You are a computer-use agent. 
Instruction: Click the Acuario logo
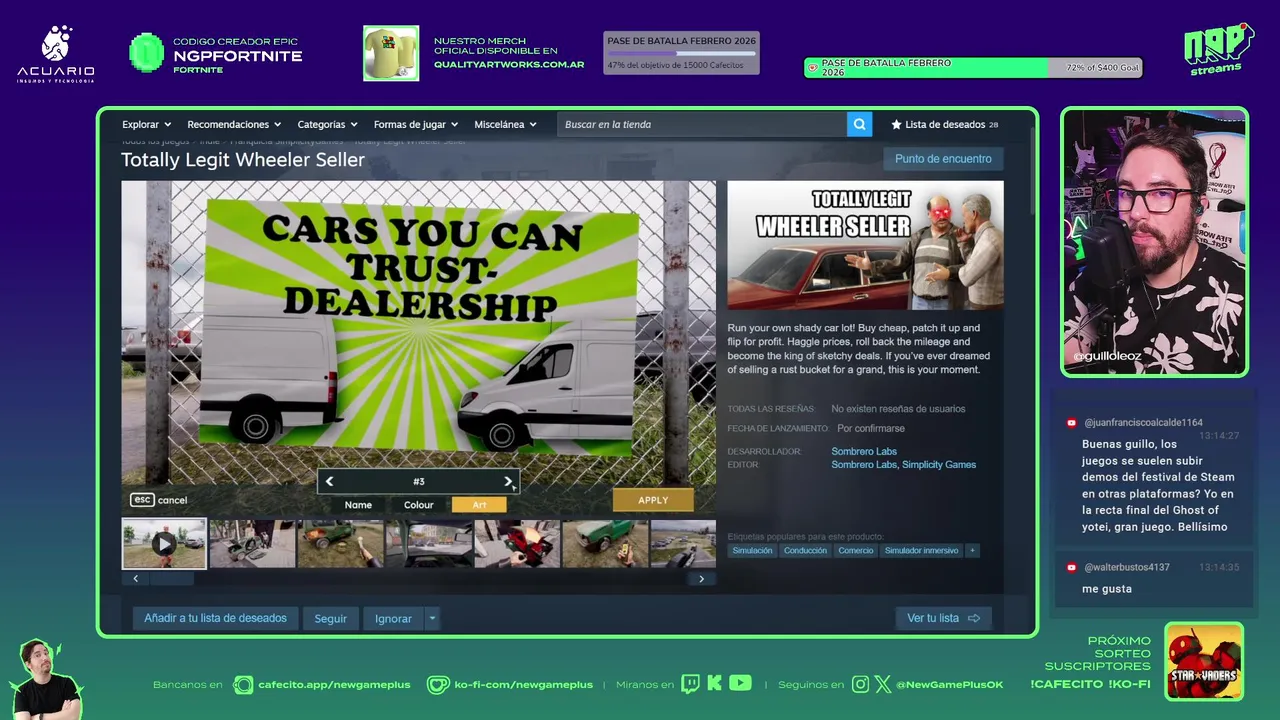[56, 53]
